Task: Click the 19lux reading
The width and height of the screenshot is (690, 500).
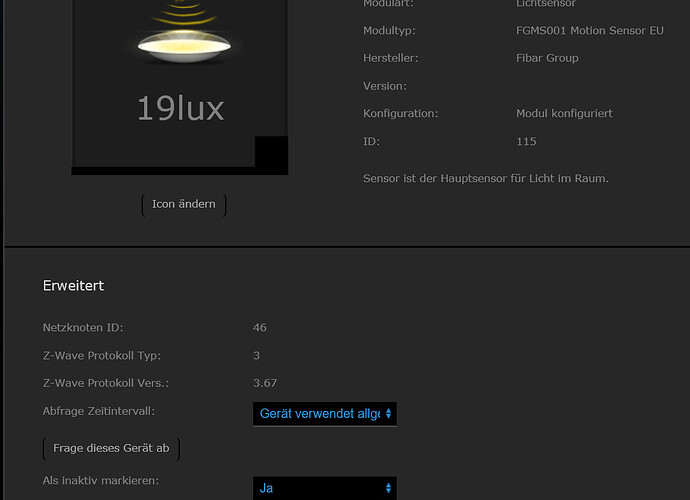Action: coord(180,108)
